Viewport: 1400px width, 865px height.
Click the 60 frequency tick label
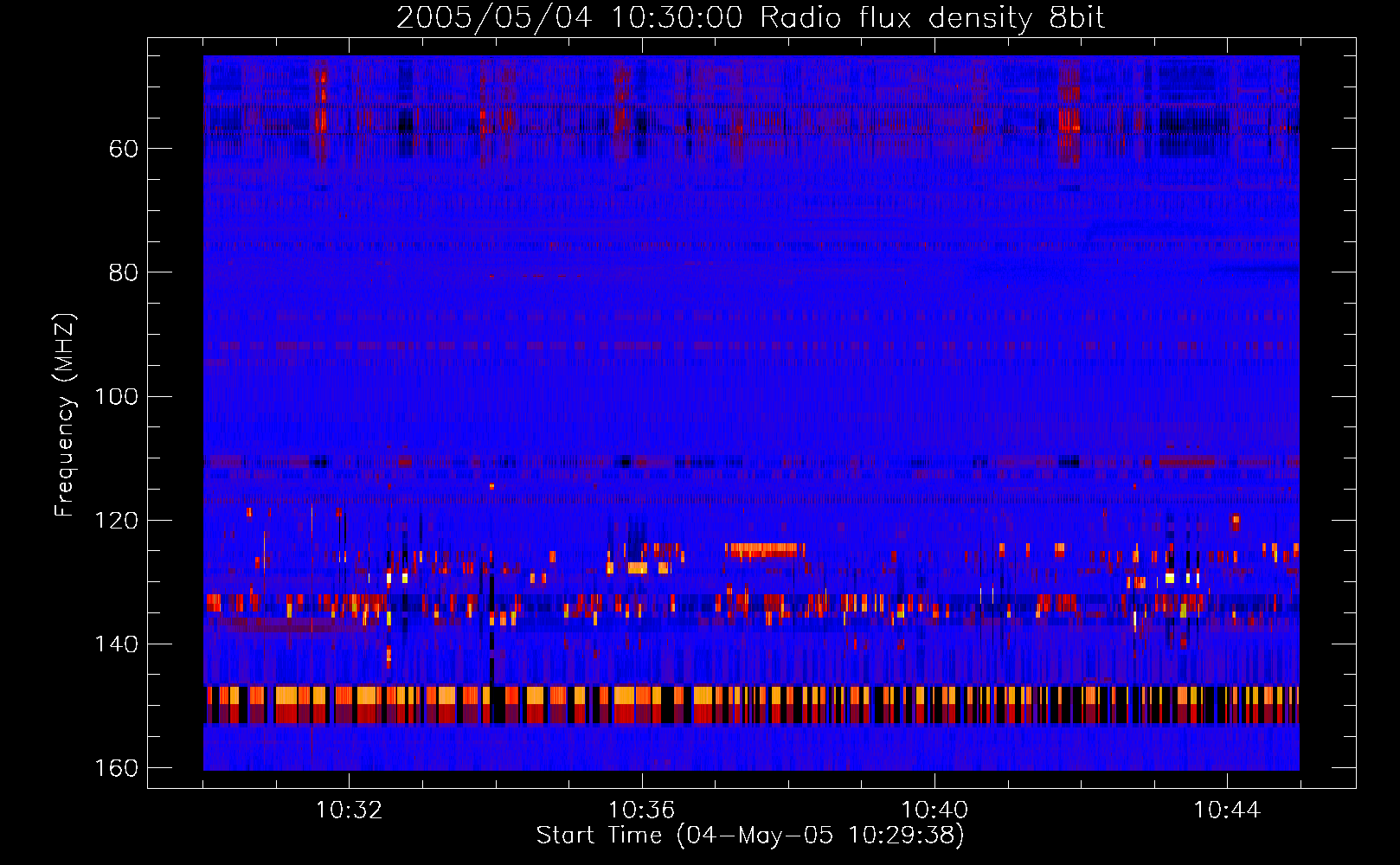click(124, 149)
